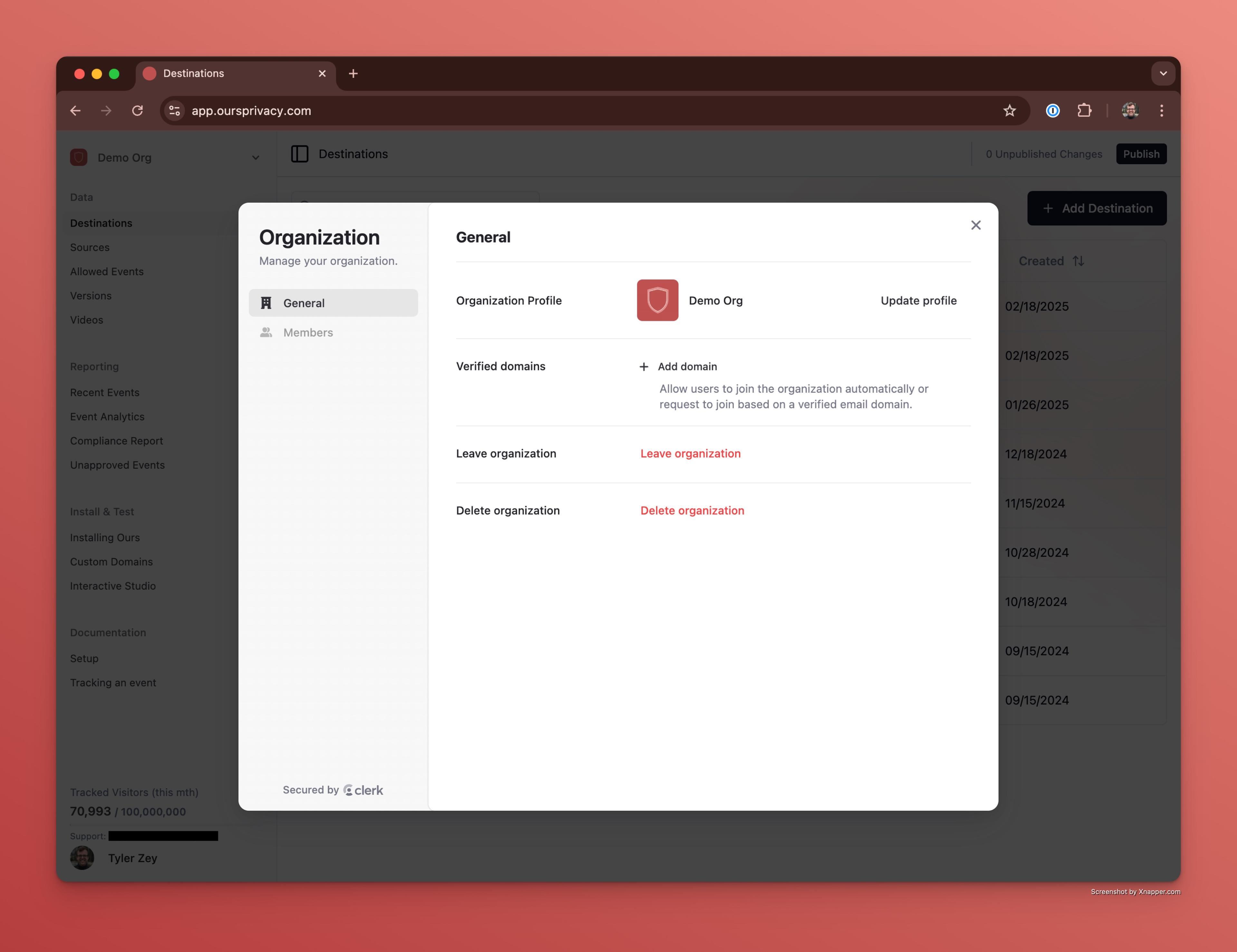Sort by the Created column arrows
The width and height of the screenshot is (1237, 952).
coord(1078,261)
